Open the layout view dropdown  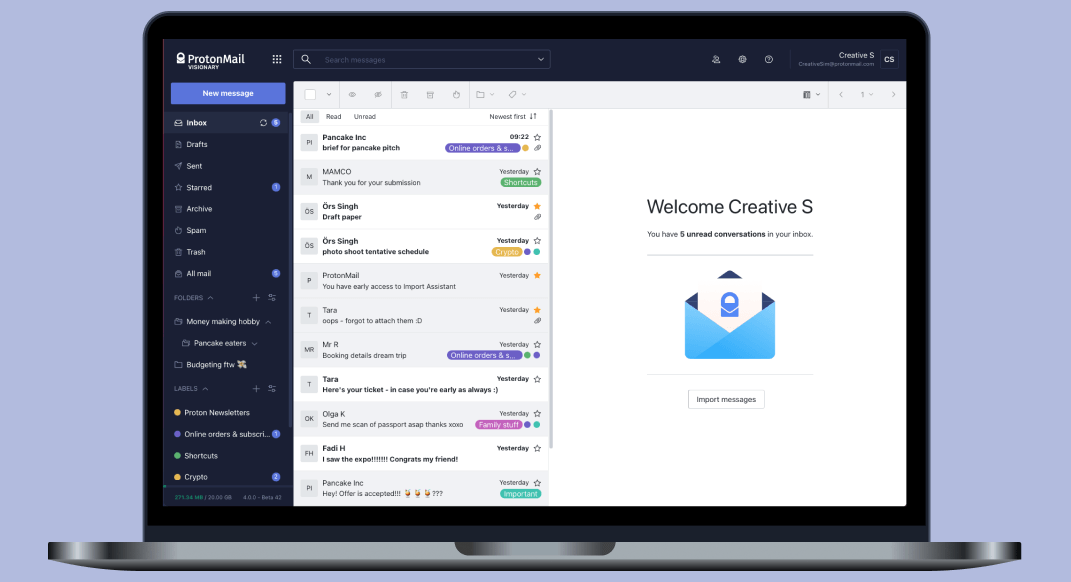811,95
